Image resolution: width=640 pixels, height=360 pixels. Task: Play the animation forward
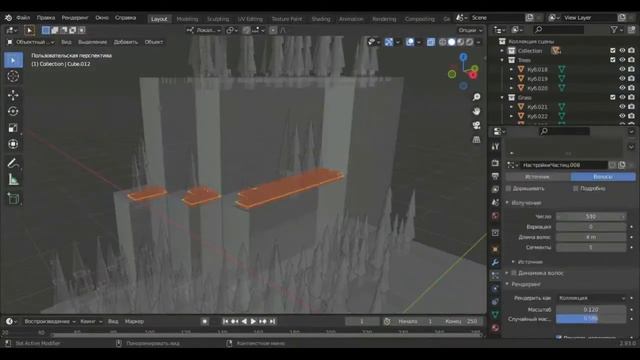253,322
